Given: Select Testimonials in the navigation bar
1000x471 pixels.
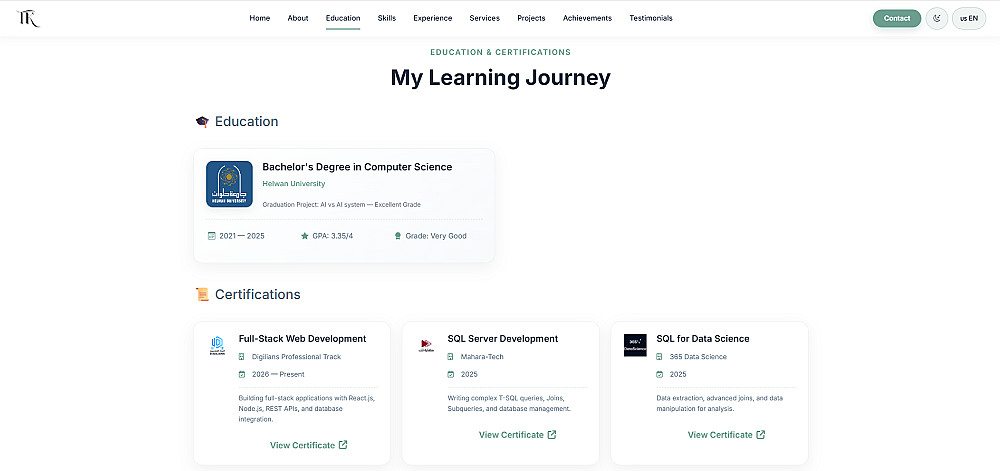Looking at the screenshot, I should pyautogui.click(x=651, y=18).
